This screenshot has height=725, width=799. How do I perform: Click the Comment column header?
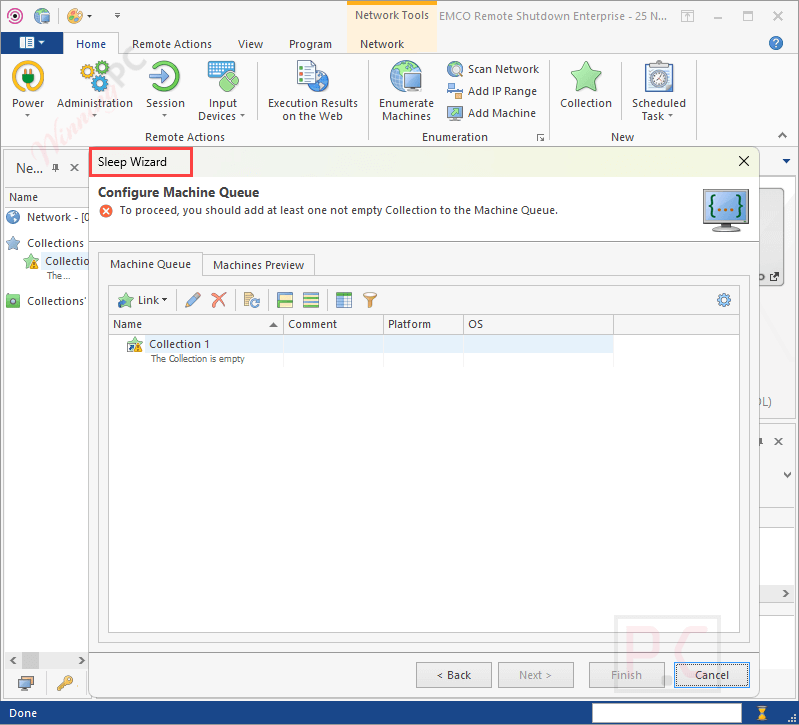[333, 324]
